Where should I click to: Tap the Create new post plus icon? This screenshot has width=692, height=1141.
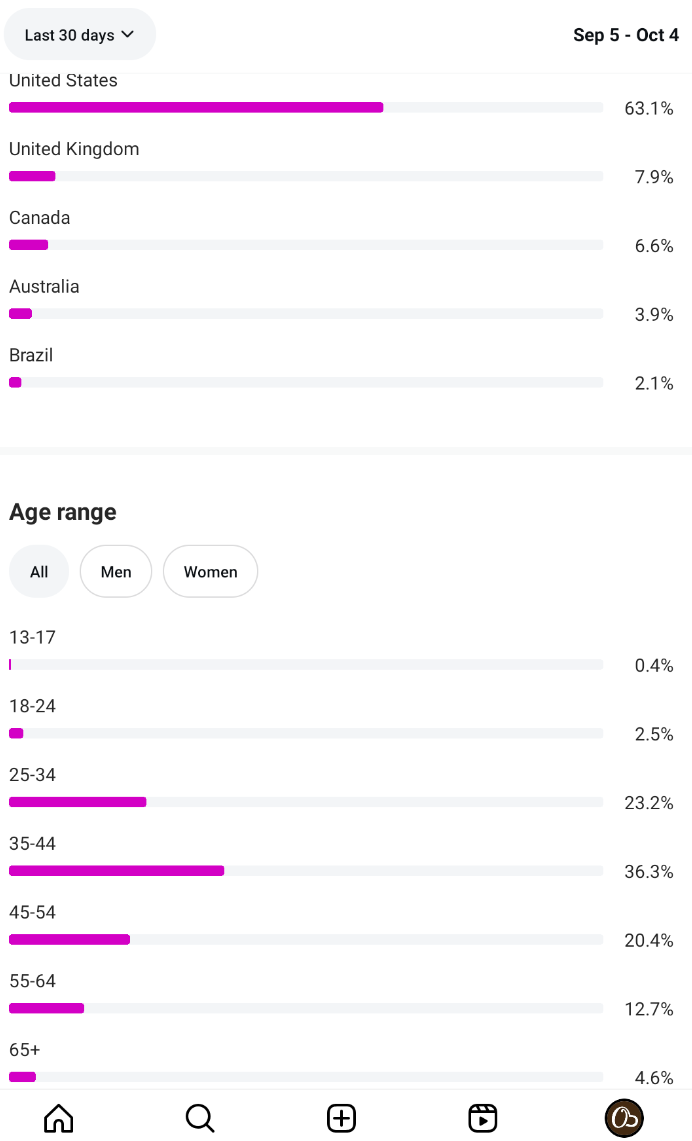click(342, 1118)
